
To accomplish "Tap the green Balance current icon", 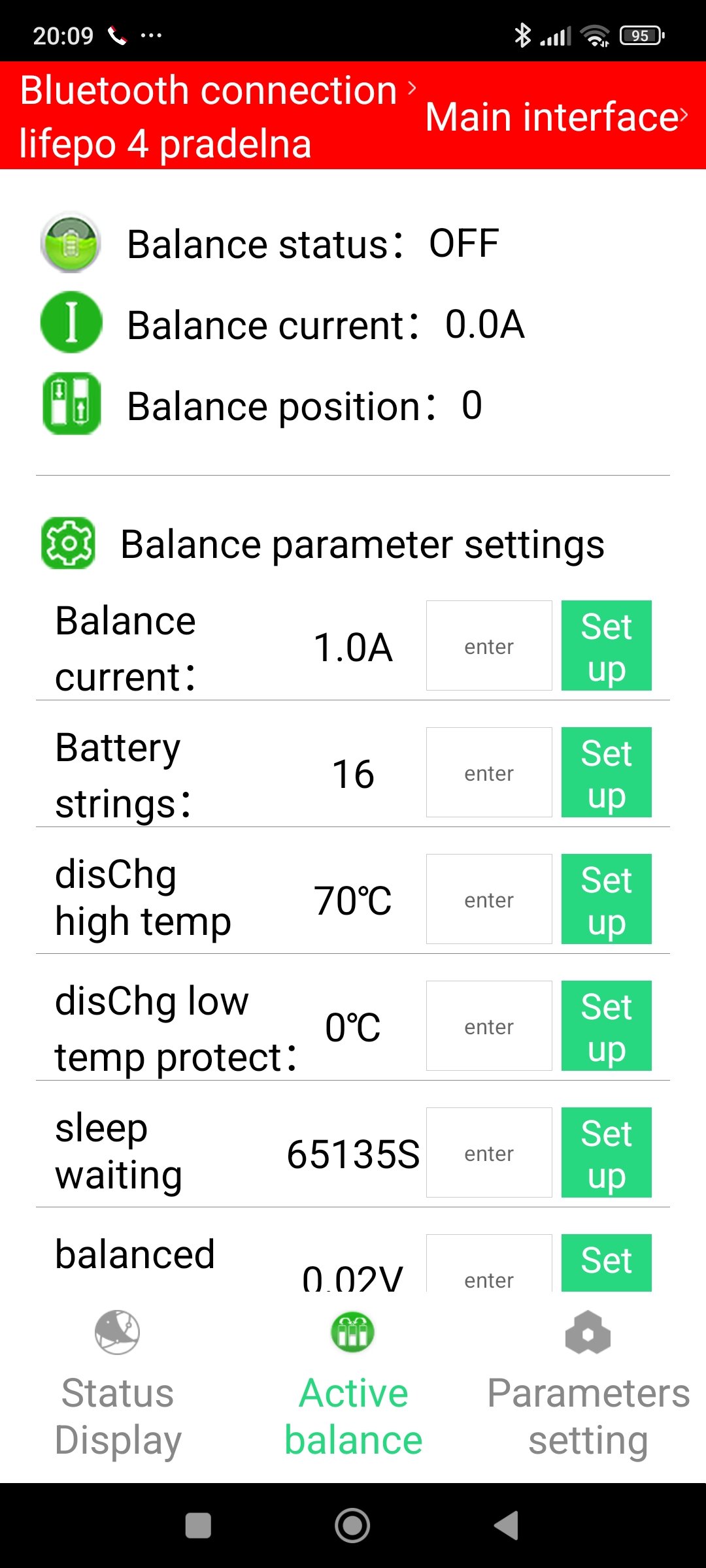I will (x=71, y=323).
